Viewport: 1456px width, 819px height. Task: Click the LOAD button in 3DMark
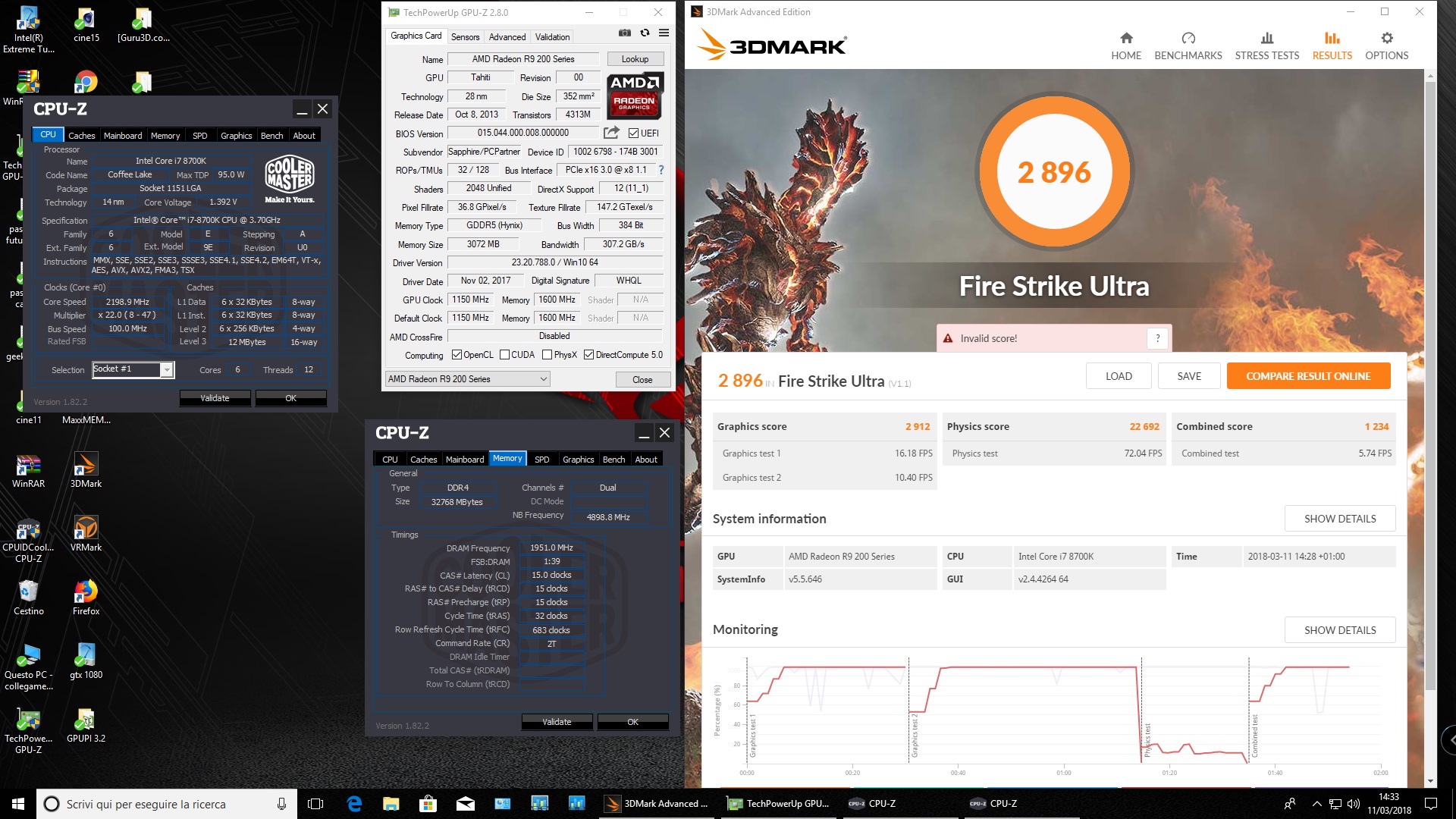click(x=1119, y=376)
